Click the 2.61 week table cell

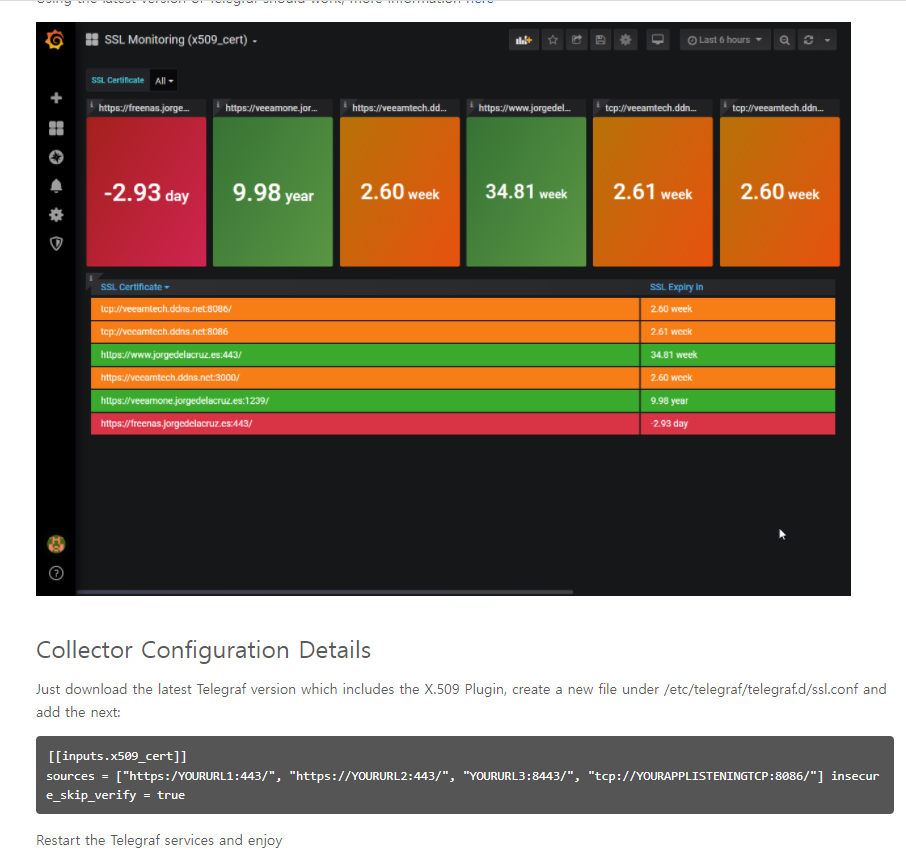(738, 332)
